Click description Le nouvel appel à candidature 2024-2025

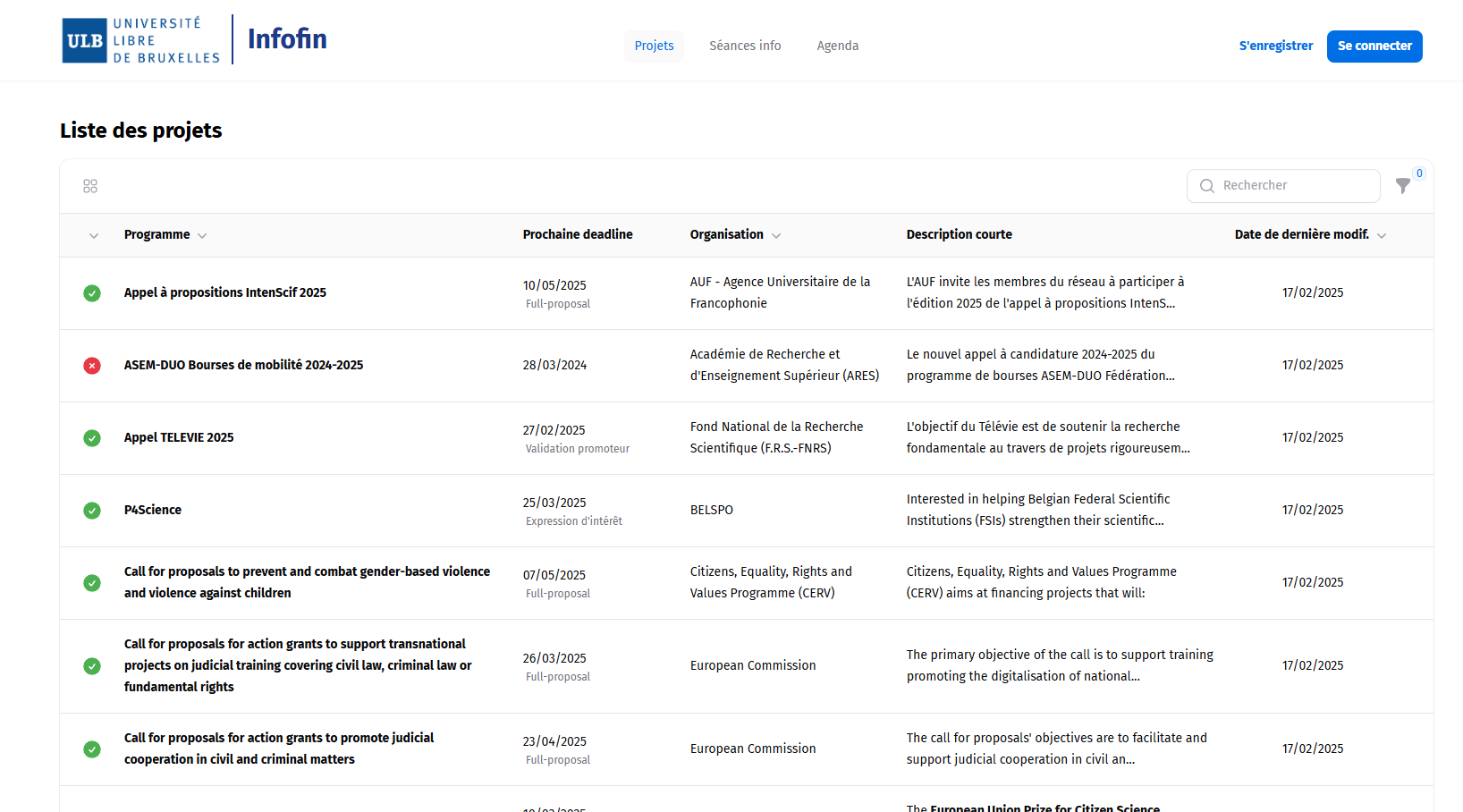[x=1041, y=365]
